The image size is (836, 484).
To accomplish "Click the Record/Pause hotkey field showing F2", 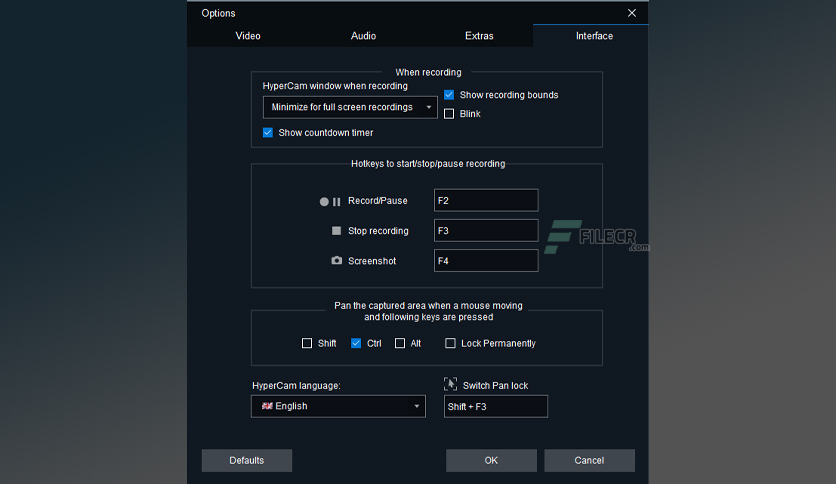I will (486, 200).
